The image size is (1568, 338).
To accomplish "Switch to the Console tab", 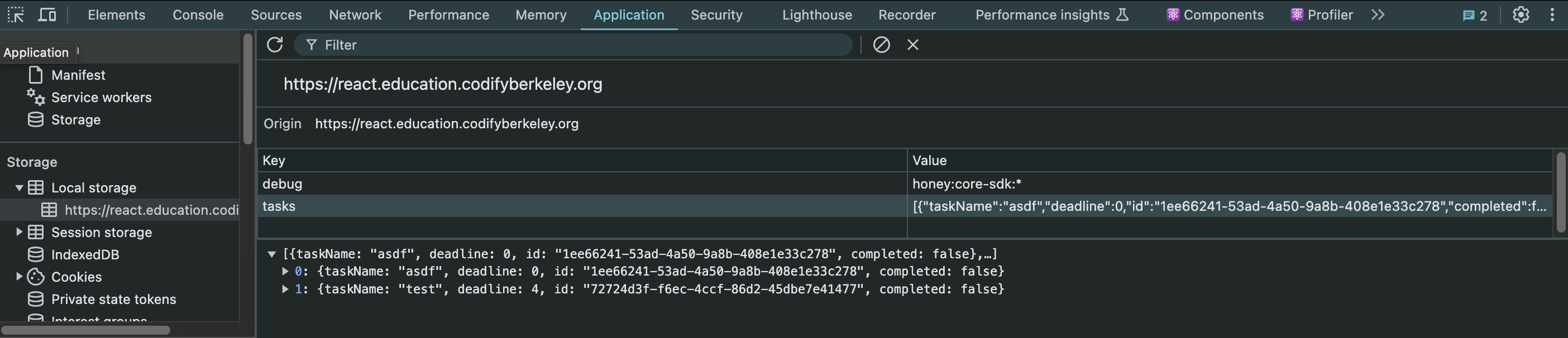I will pyautogui.click(x=198, y=15).
